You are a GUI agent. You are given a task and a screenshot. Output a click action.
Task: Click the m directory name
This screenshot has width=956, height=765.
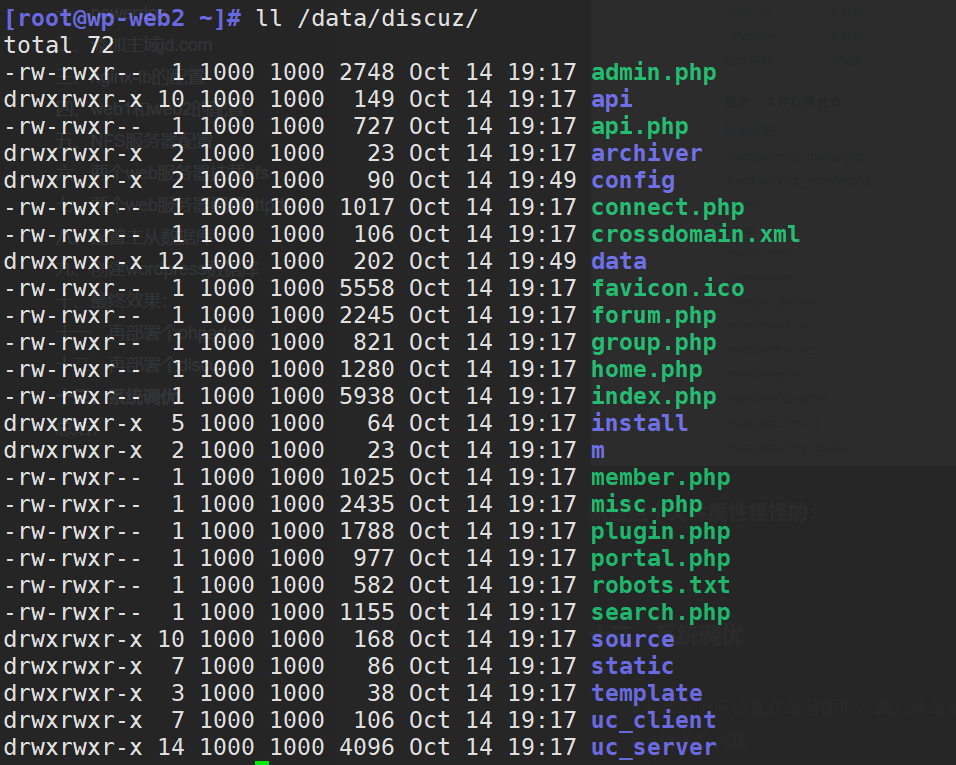click(x=598, y=450)
